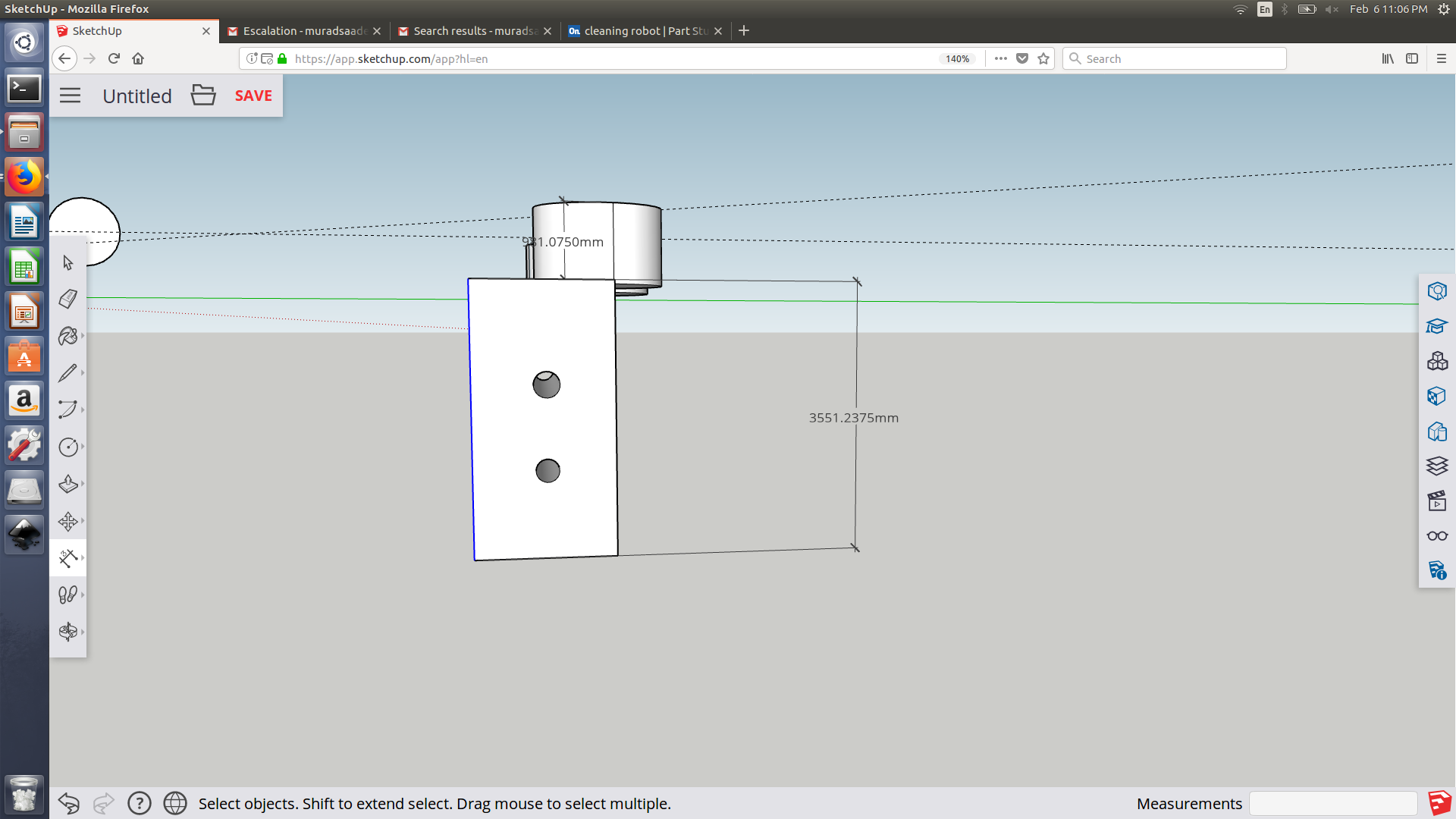Select the Line pencil tool
This screenshot has height=819, width=1456.
[x=67, y=372]
